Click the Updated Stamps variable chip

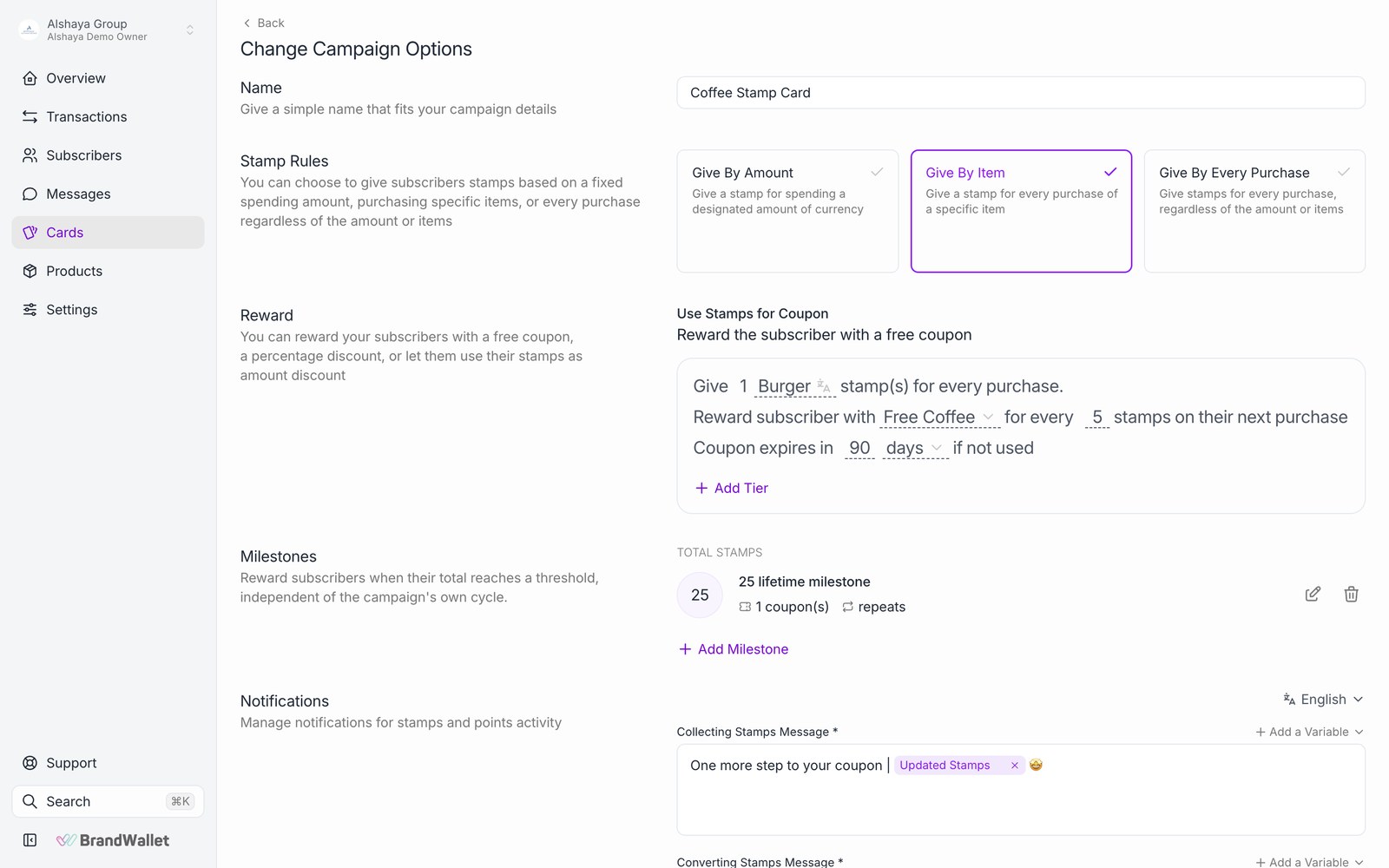click(x=959, y=766)
